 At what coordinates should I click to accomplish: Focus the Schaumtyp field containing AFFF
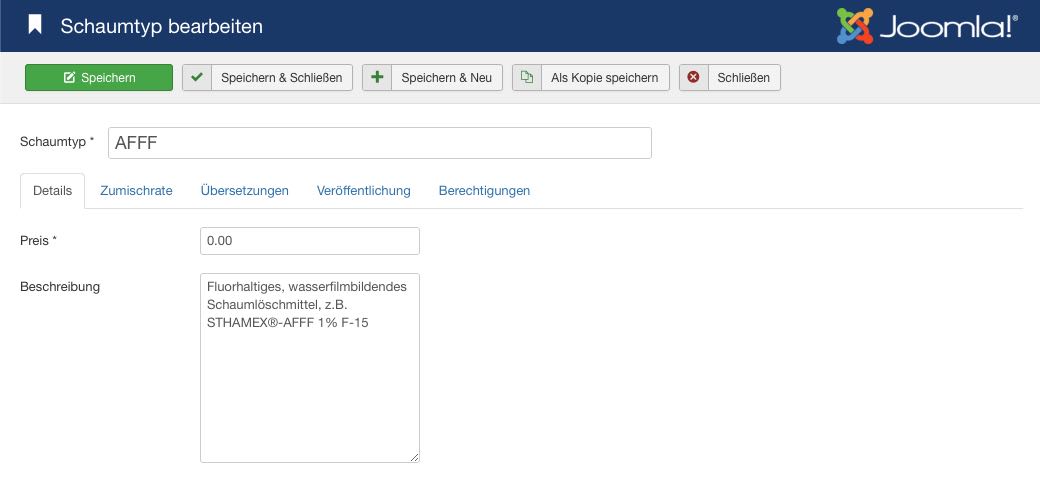(x=379, y=143)
